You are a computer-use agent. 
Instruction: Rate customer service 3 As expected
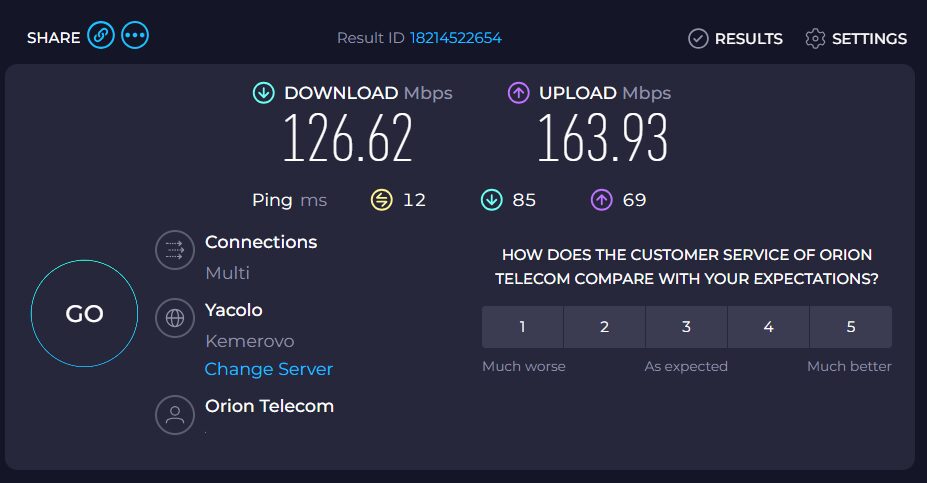point(686,327)
